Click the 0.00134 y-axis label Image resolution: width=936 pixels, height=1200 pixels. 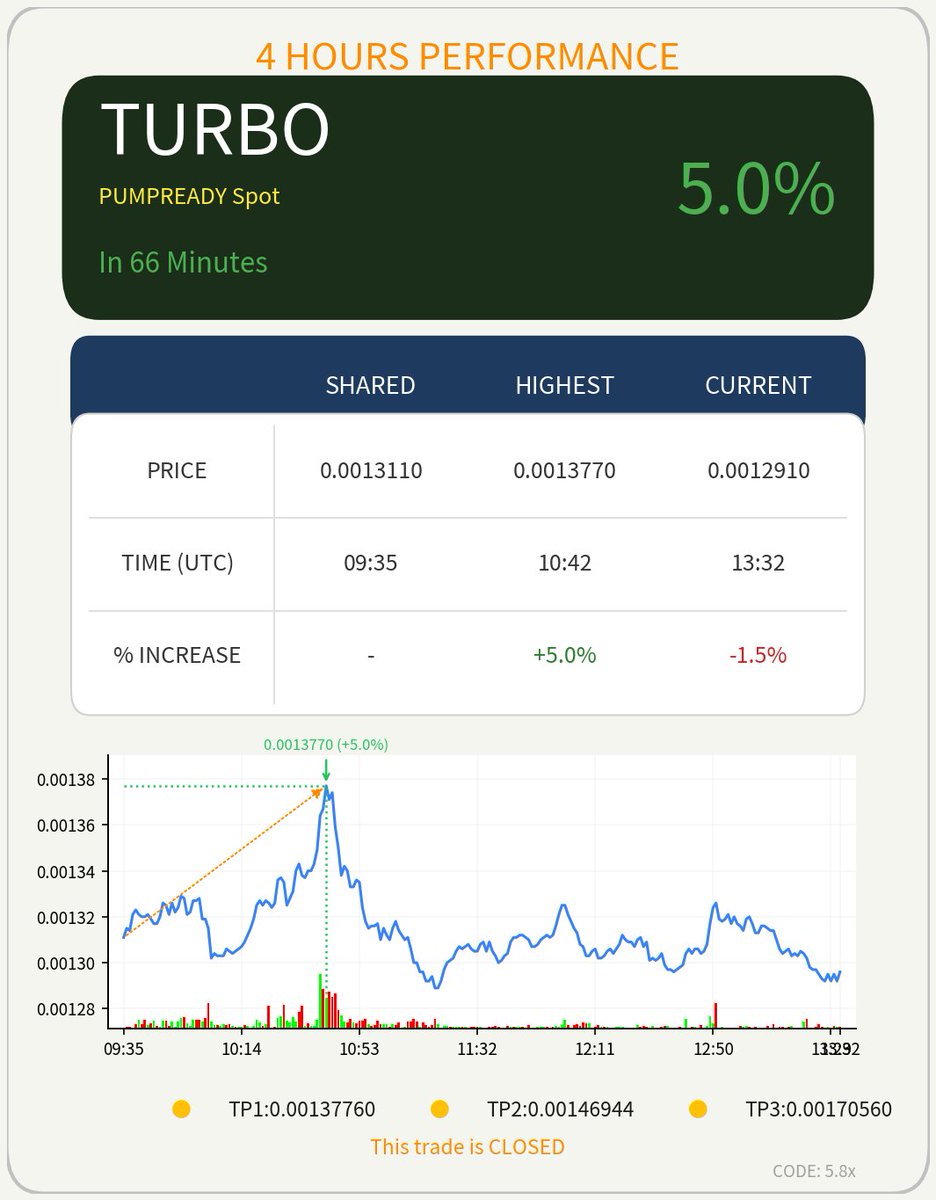[x=65, y=871]
